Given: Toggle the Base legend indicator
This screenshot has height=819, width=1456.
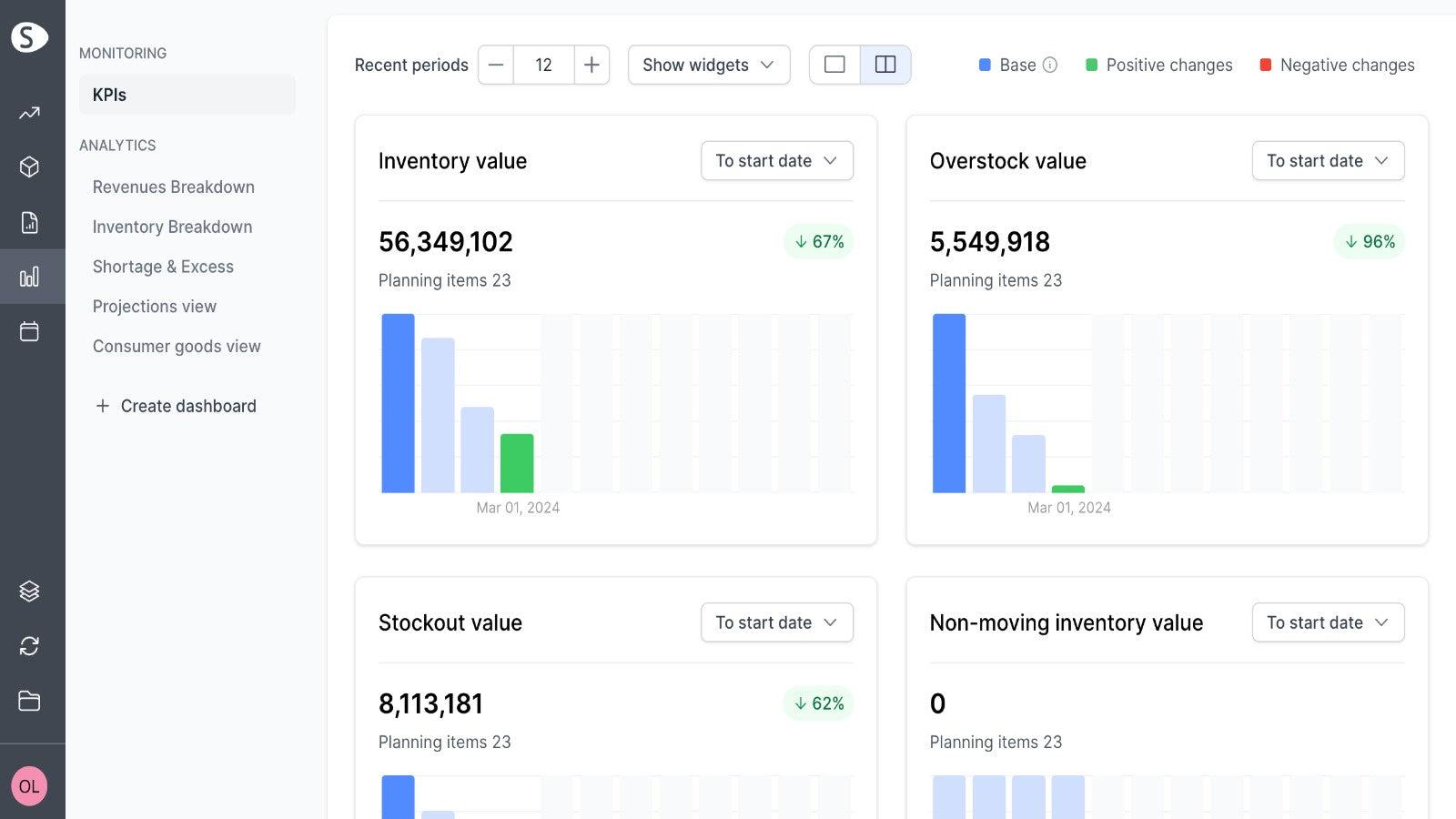Looking at the screenshot, I should 984,65.
